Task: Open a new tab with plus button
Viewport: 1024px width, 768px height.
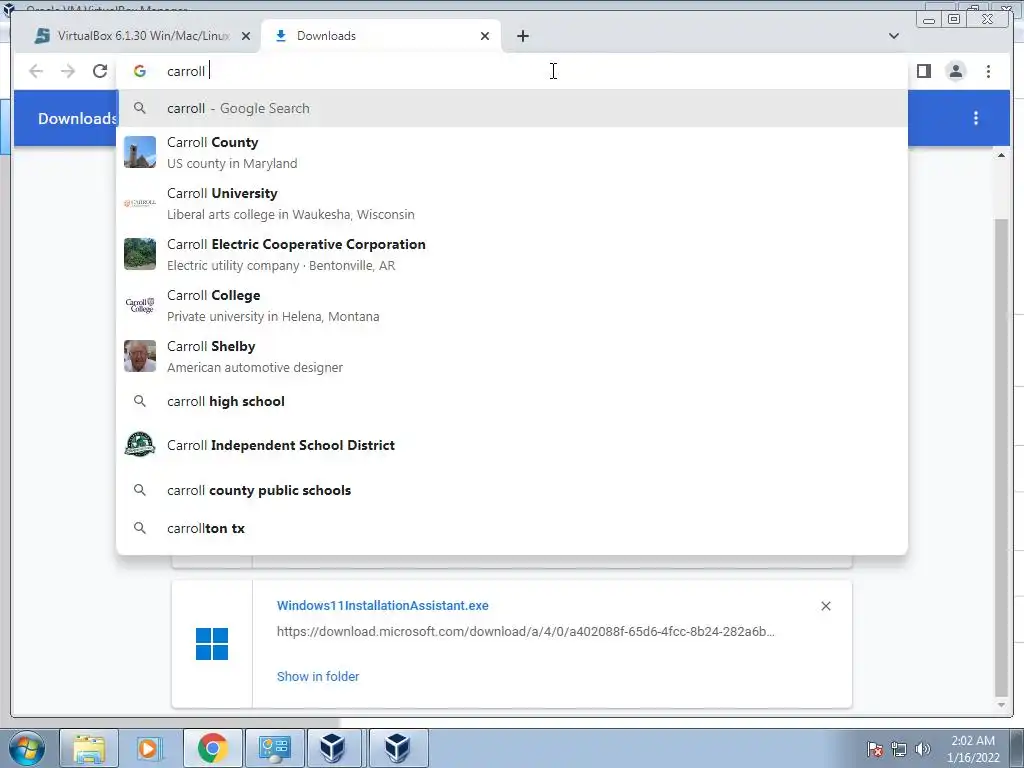Action: point(522,36)
